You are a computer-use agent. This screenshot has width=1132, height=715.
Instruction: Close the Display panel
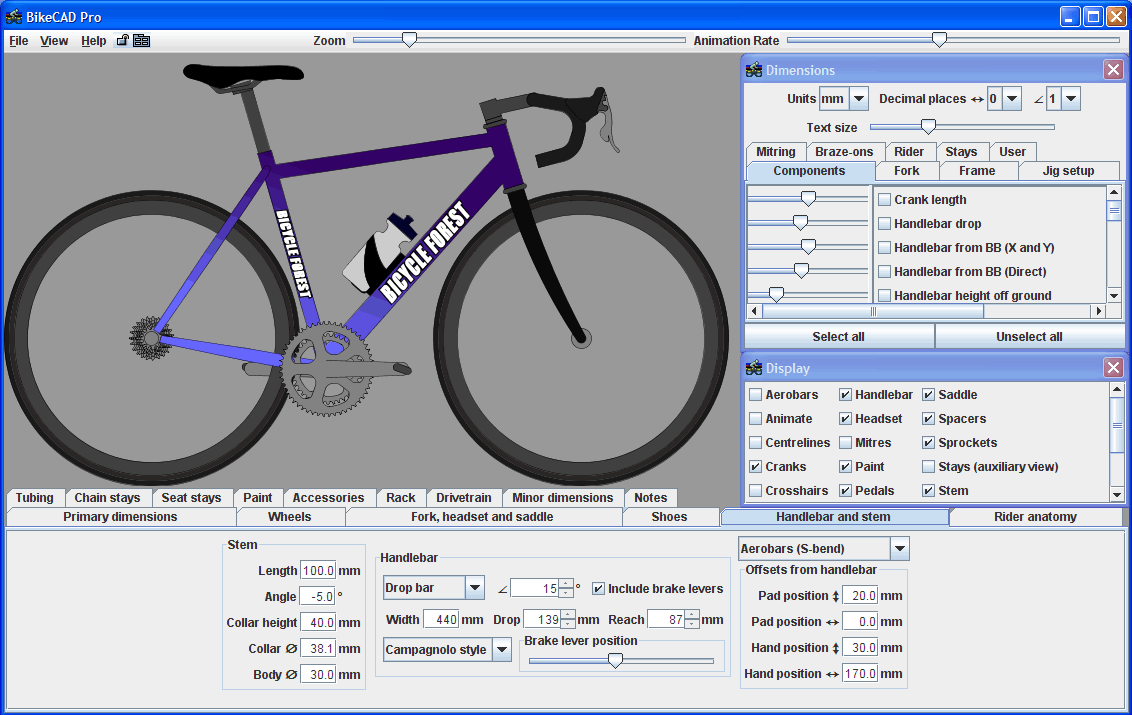[x=1113, y=368]
